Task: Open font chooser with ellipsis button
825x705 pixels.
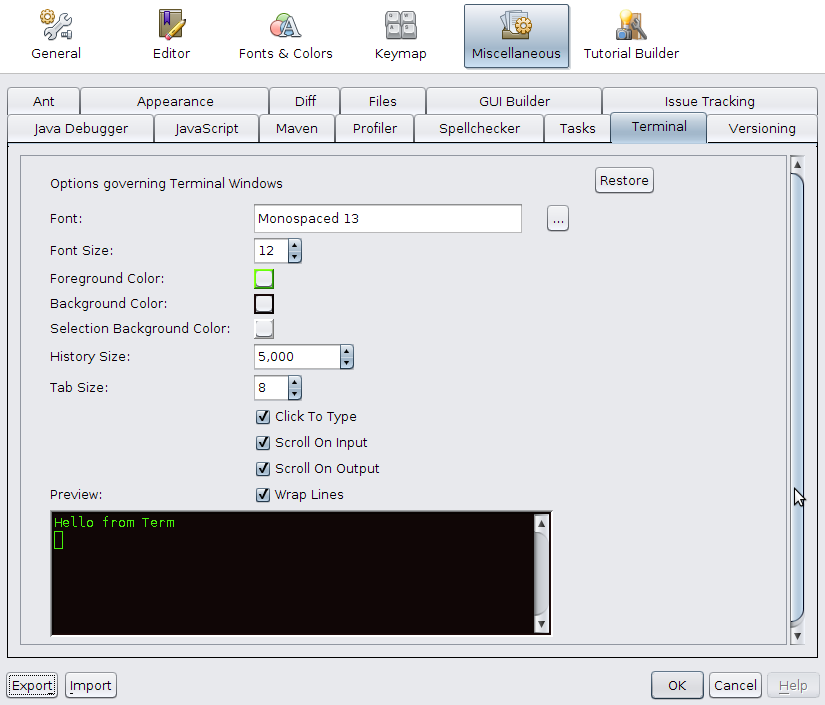Action: point(558,218)
